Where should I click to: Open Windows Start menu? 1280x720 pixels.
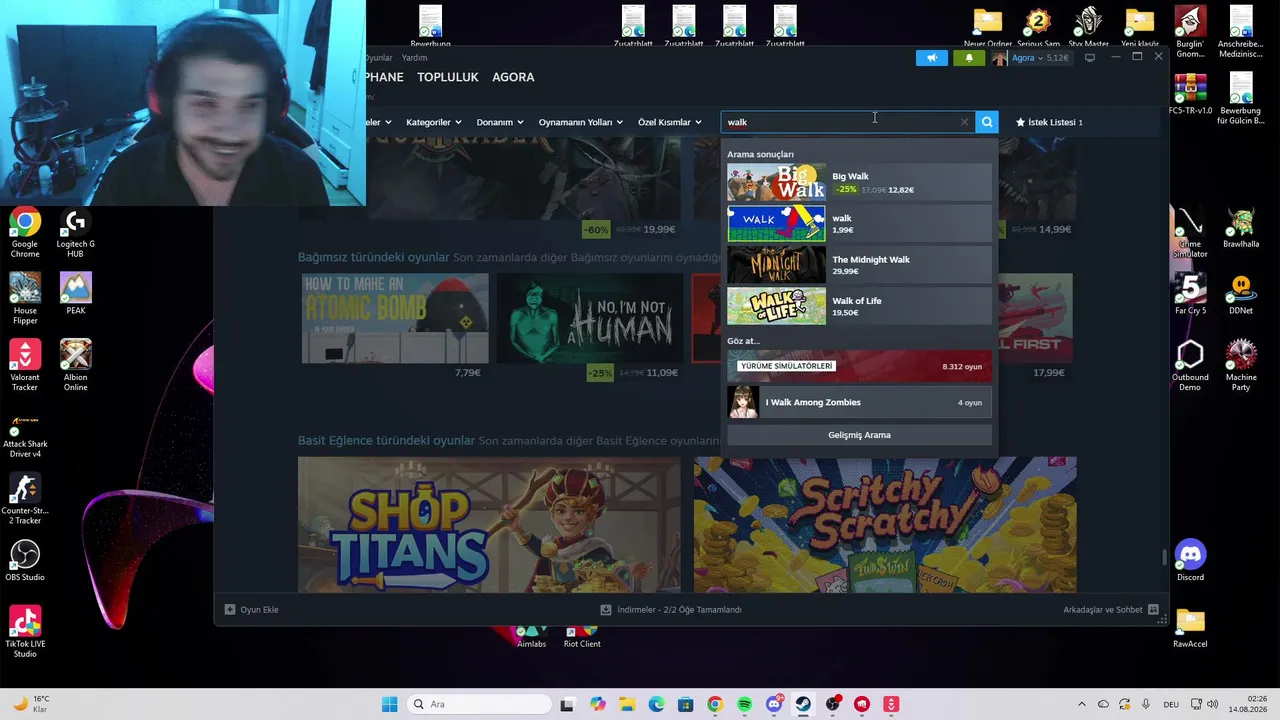coord(389,704)
